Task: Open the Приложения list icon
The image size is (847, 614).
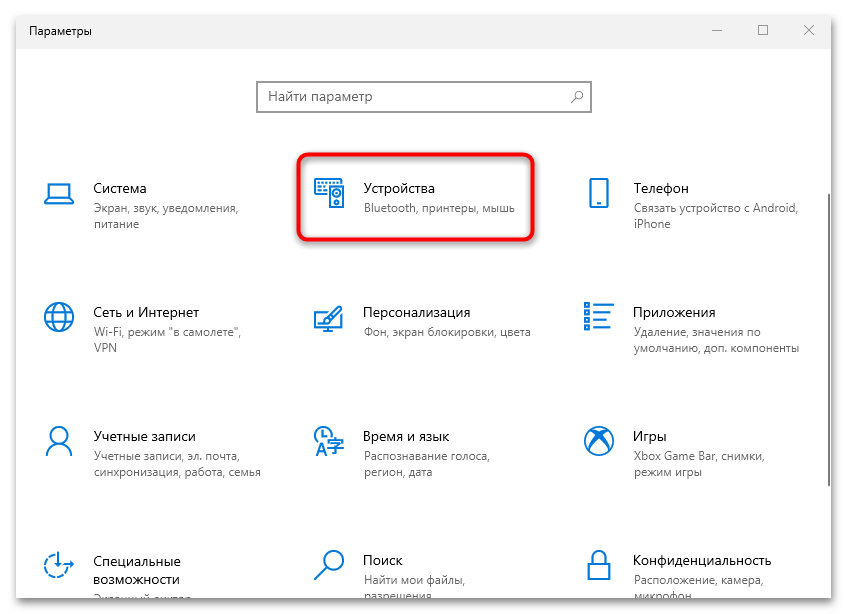Action: point(598,317)
